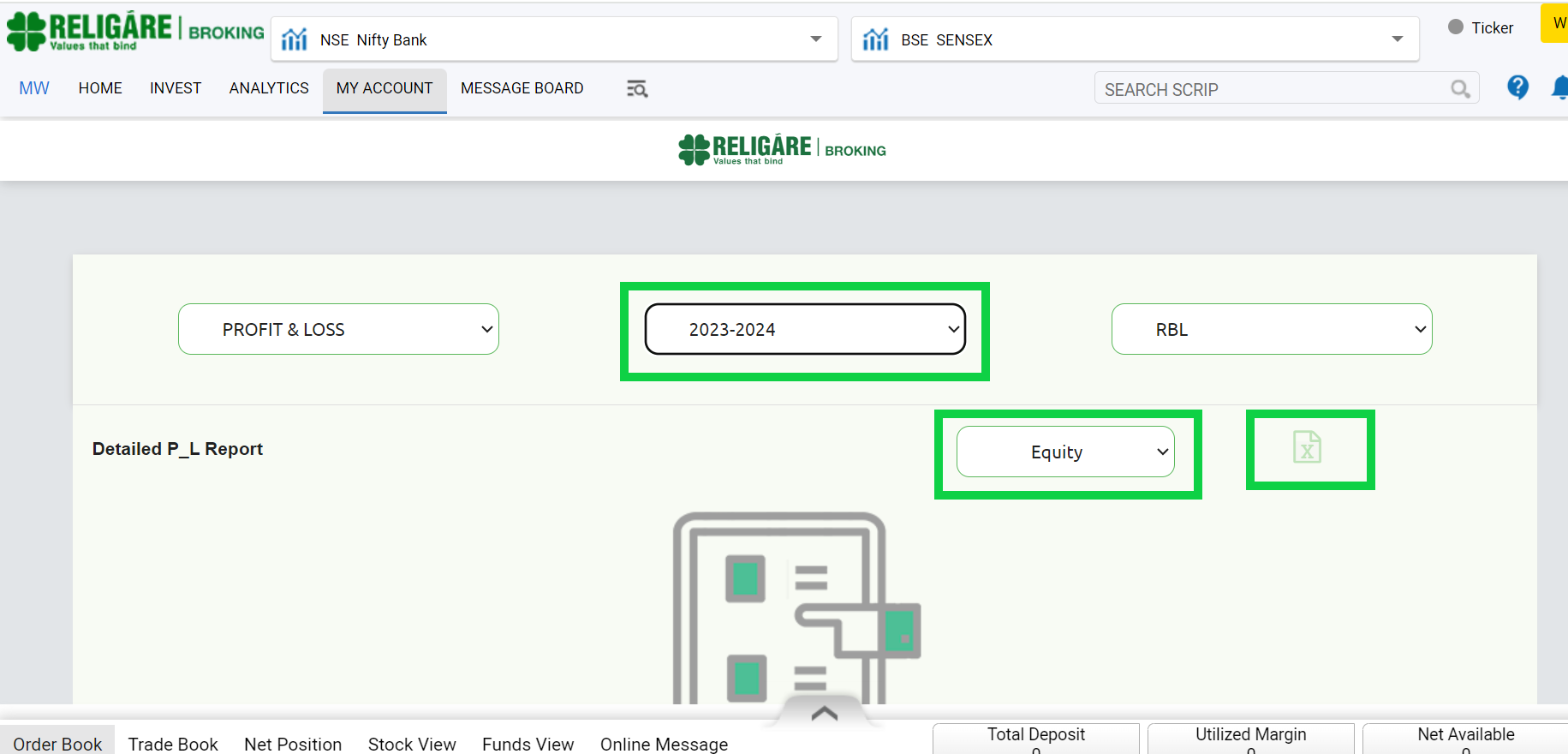Expand the RBL dropdown
This screenshot has height=754, width=1568.
click(x=1272, y=329)
